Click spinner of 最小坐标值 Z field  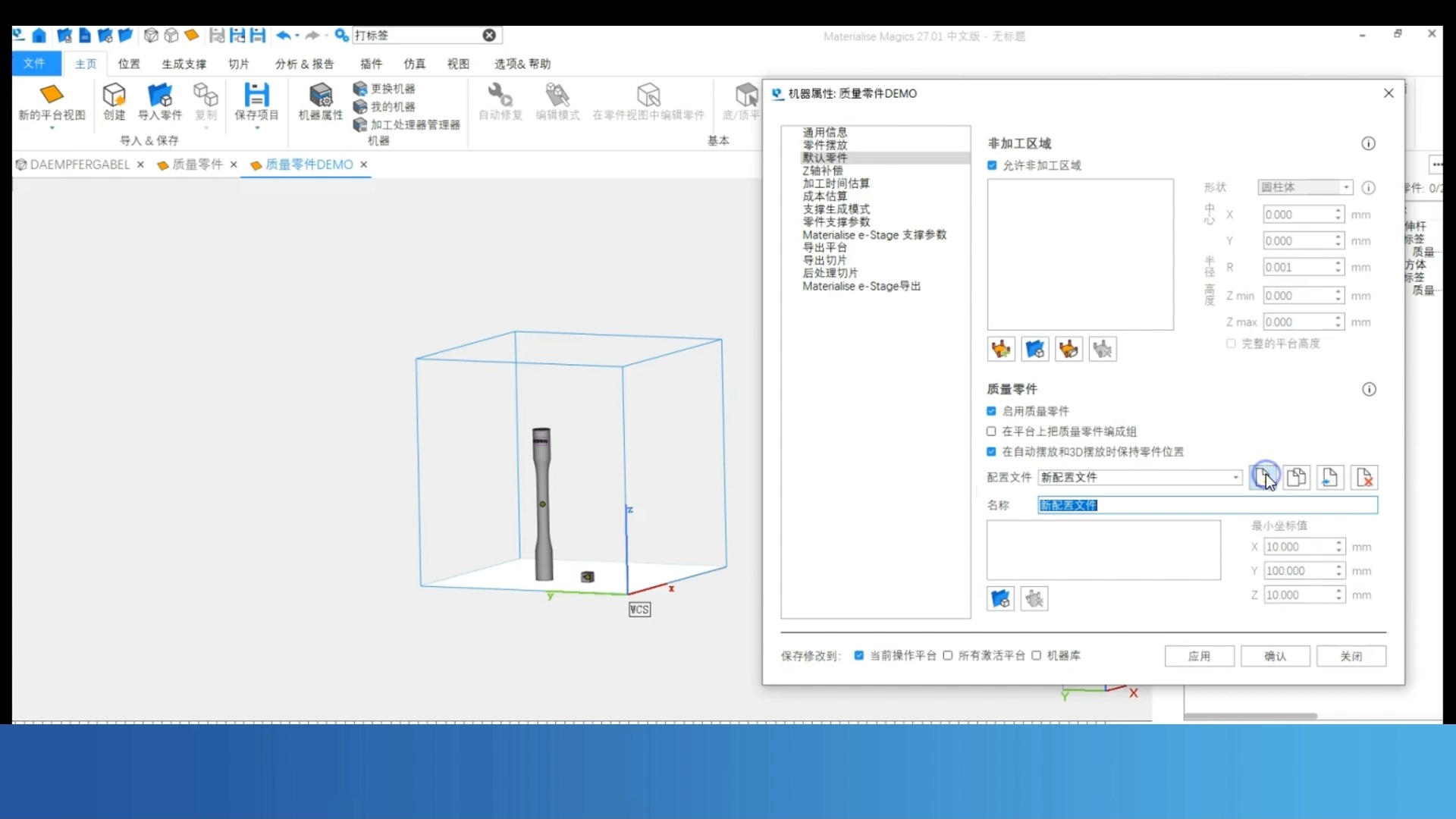[x=1339, y=595]
